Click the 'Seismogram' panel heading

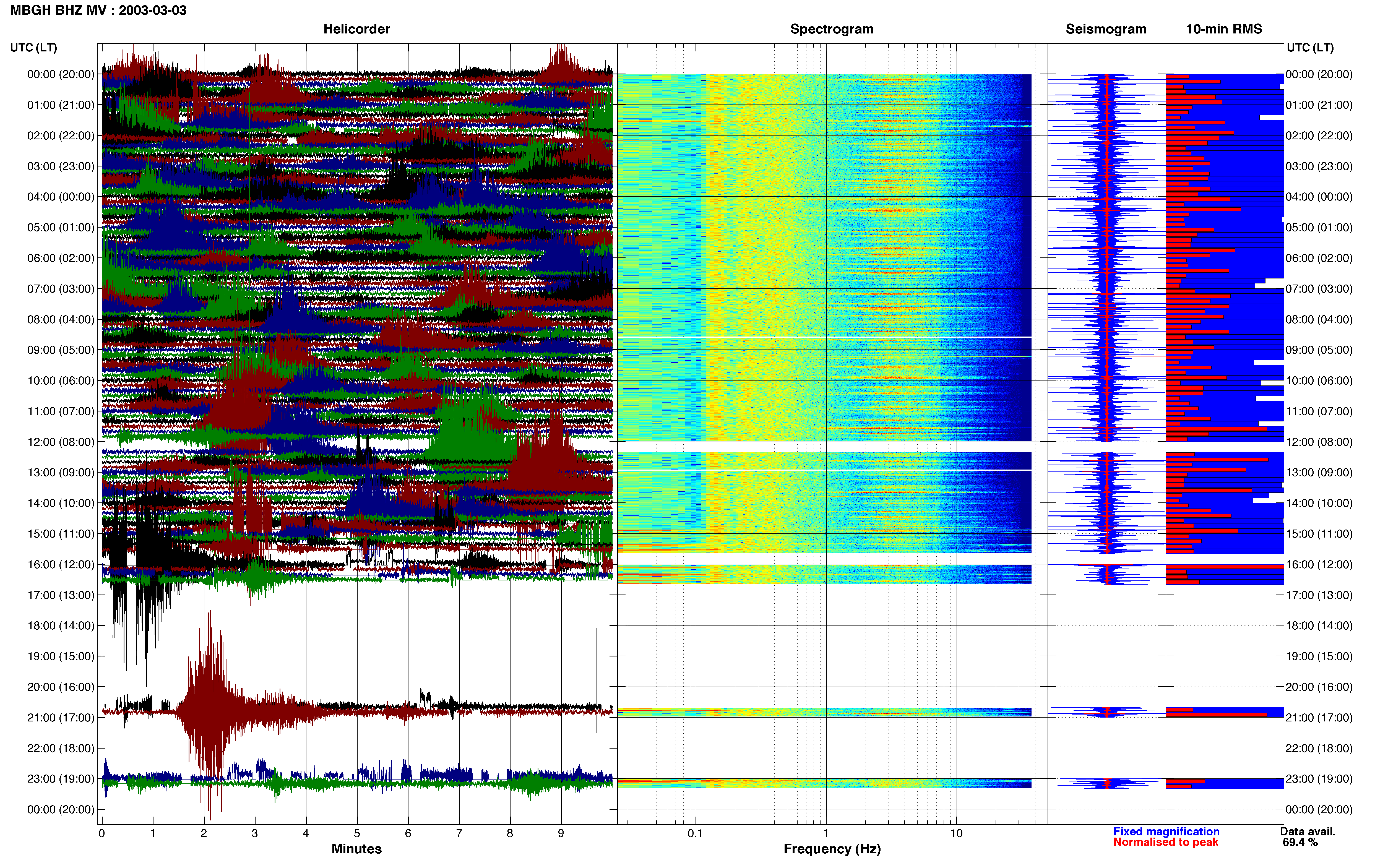pyautogui.click(x=1106, y=29)
